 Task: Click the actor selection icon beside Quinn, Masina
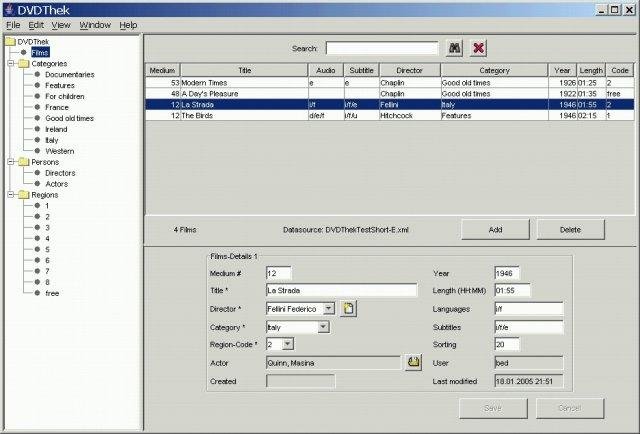tap(413, 362)
